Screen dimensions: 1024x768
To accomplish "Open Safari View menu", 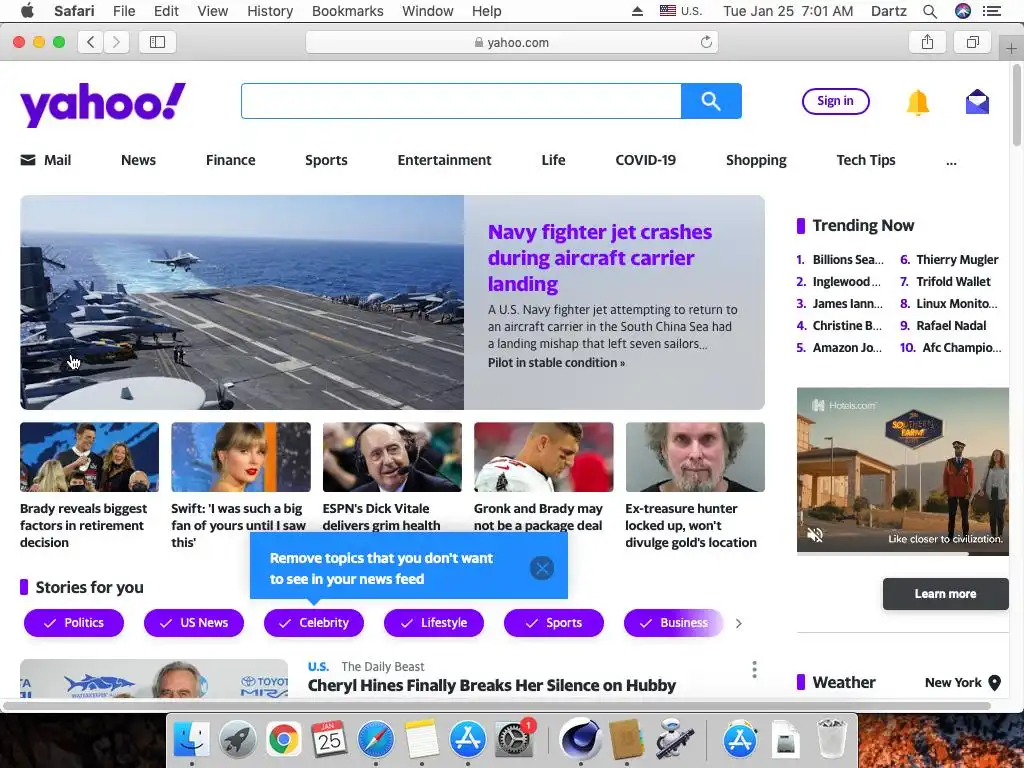I will tap(213, 11).
